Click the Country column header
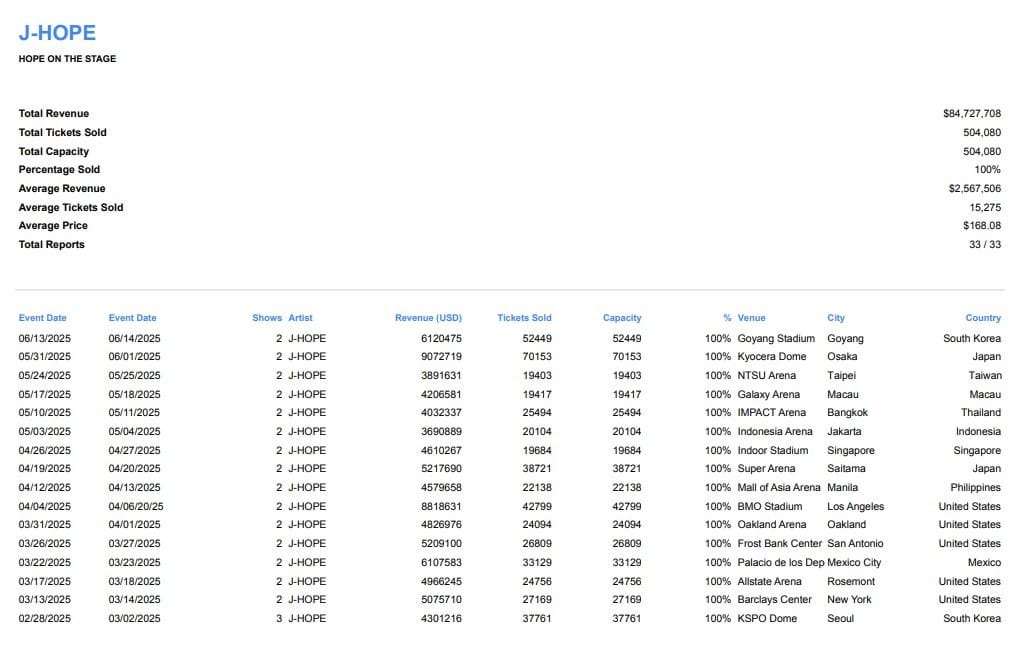This screenshot has width=1033, height=660. click(983, 317)
